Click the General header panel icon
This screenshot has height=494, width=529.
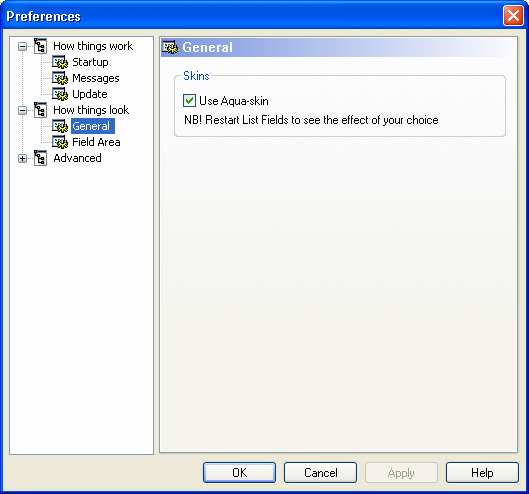click(x=170, y=47)
